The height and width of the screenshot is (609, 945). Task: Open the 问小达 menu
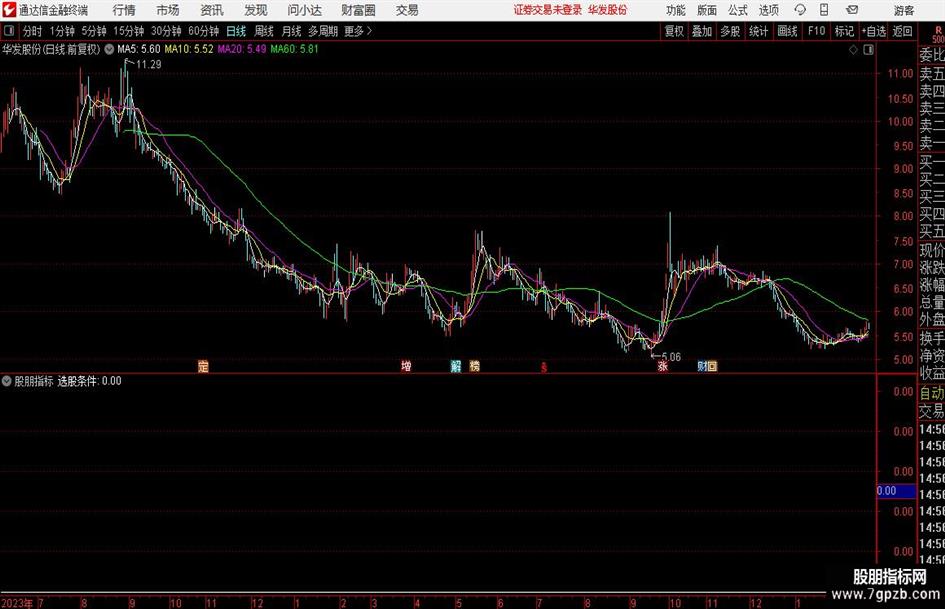pos(304,10)
